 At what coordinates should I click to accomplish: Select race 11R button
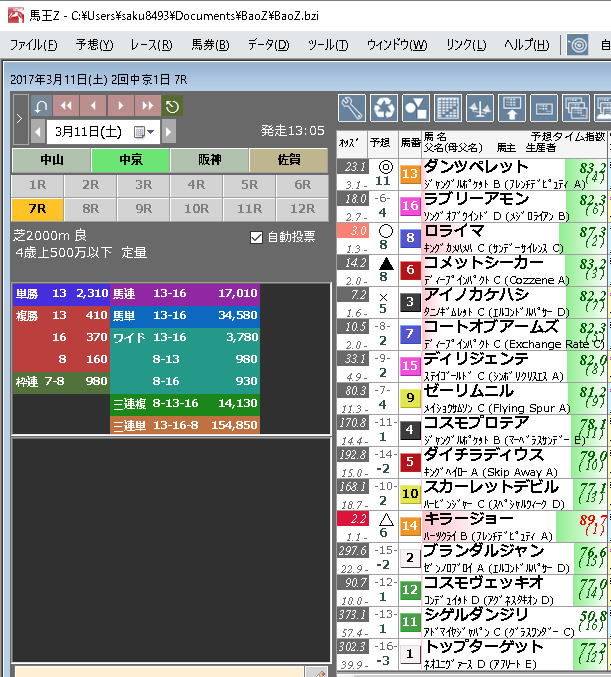[x=250, y=209]
